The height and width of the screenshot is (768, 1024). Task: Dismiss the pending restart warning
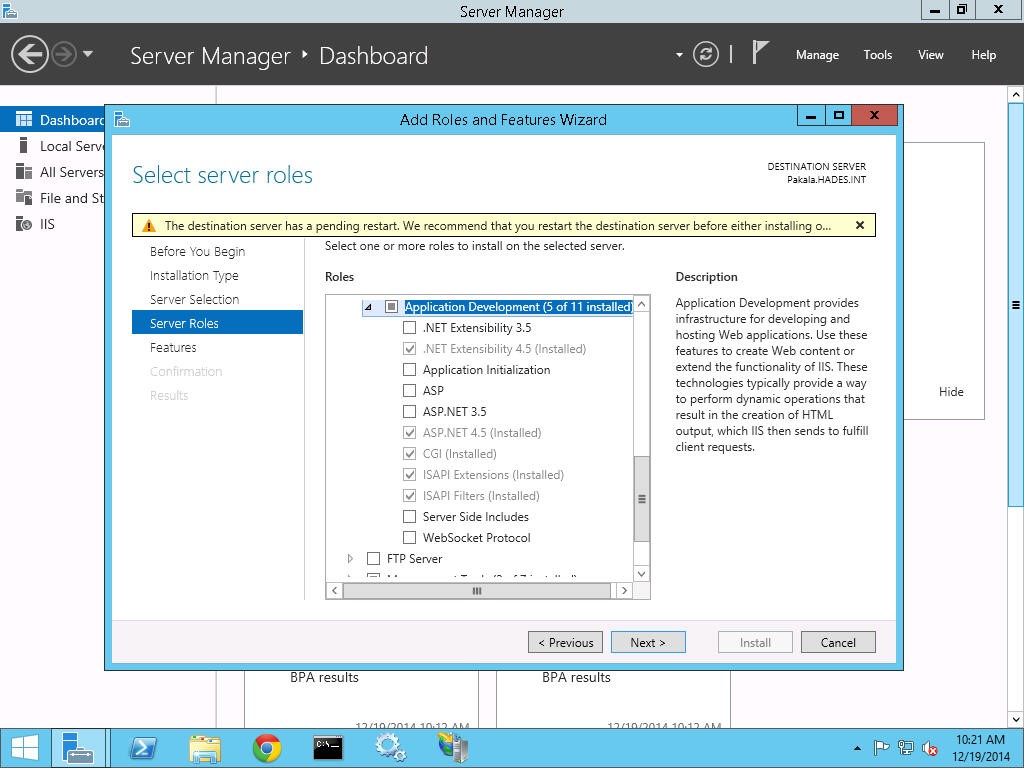tap(860, 225)
